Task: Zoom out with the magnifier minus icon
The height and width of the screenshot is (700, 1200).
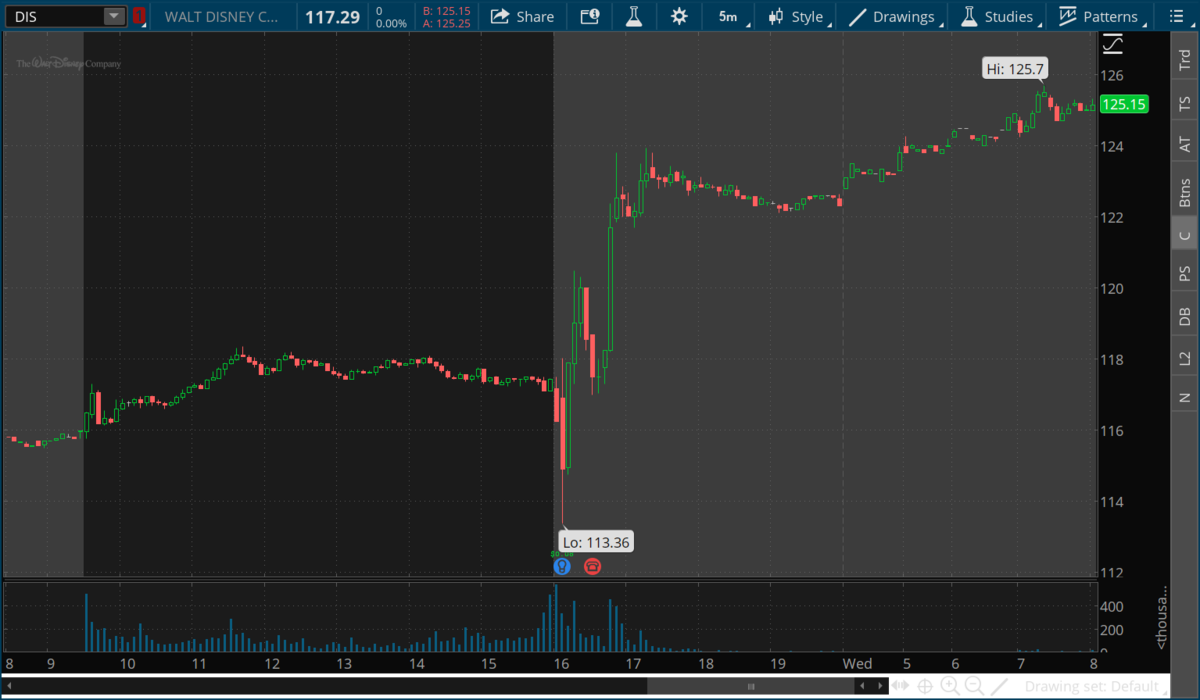Action: click(974, 686)
